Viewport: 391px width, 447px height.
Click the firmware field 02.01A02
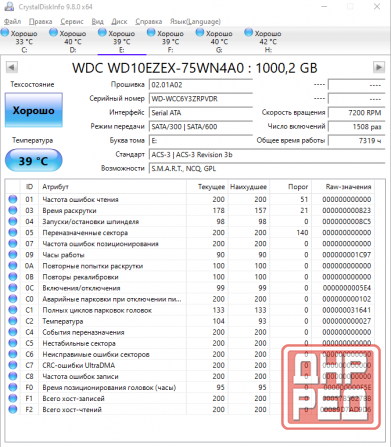click(201, 85)
